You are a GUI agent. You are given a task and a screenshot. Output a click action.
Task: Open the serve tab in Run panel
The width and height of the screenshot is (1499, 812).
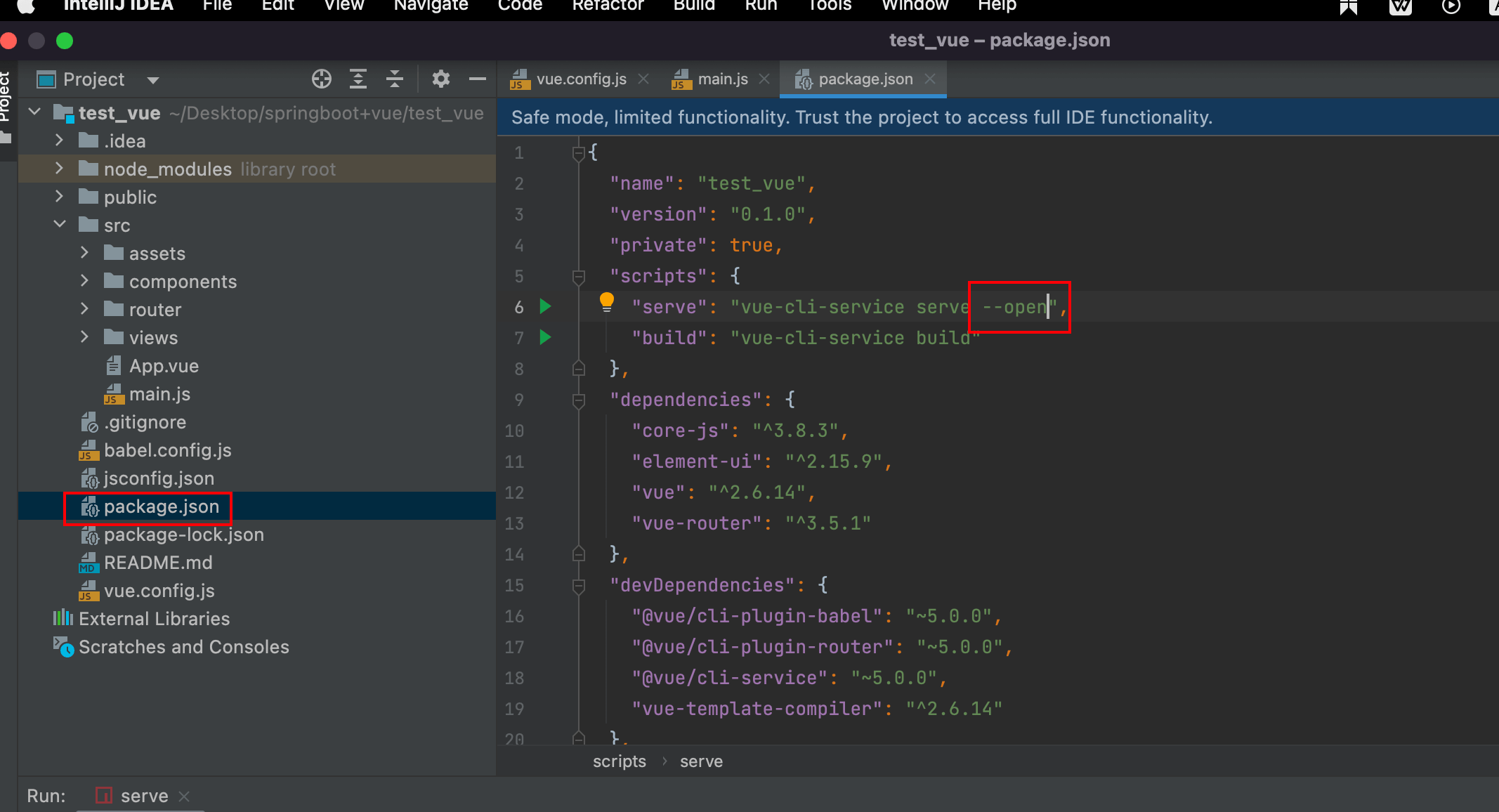[x=144, y=796]
